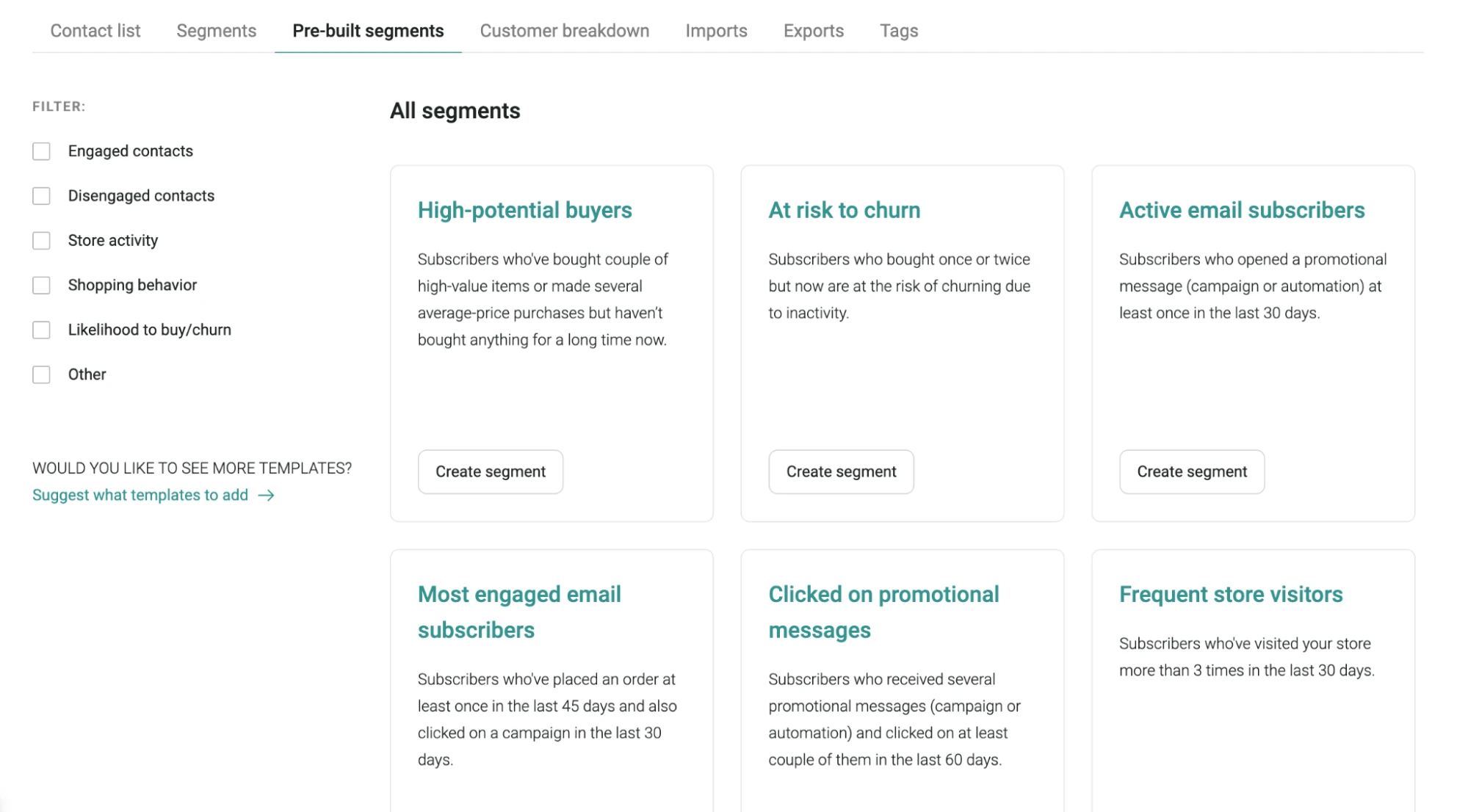Toggle Engaged contacts filter checkbox

[x=41, y=151]
